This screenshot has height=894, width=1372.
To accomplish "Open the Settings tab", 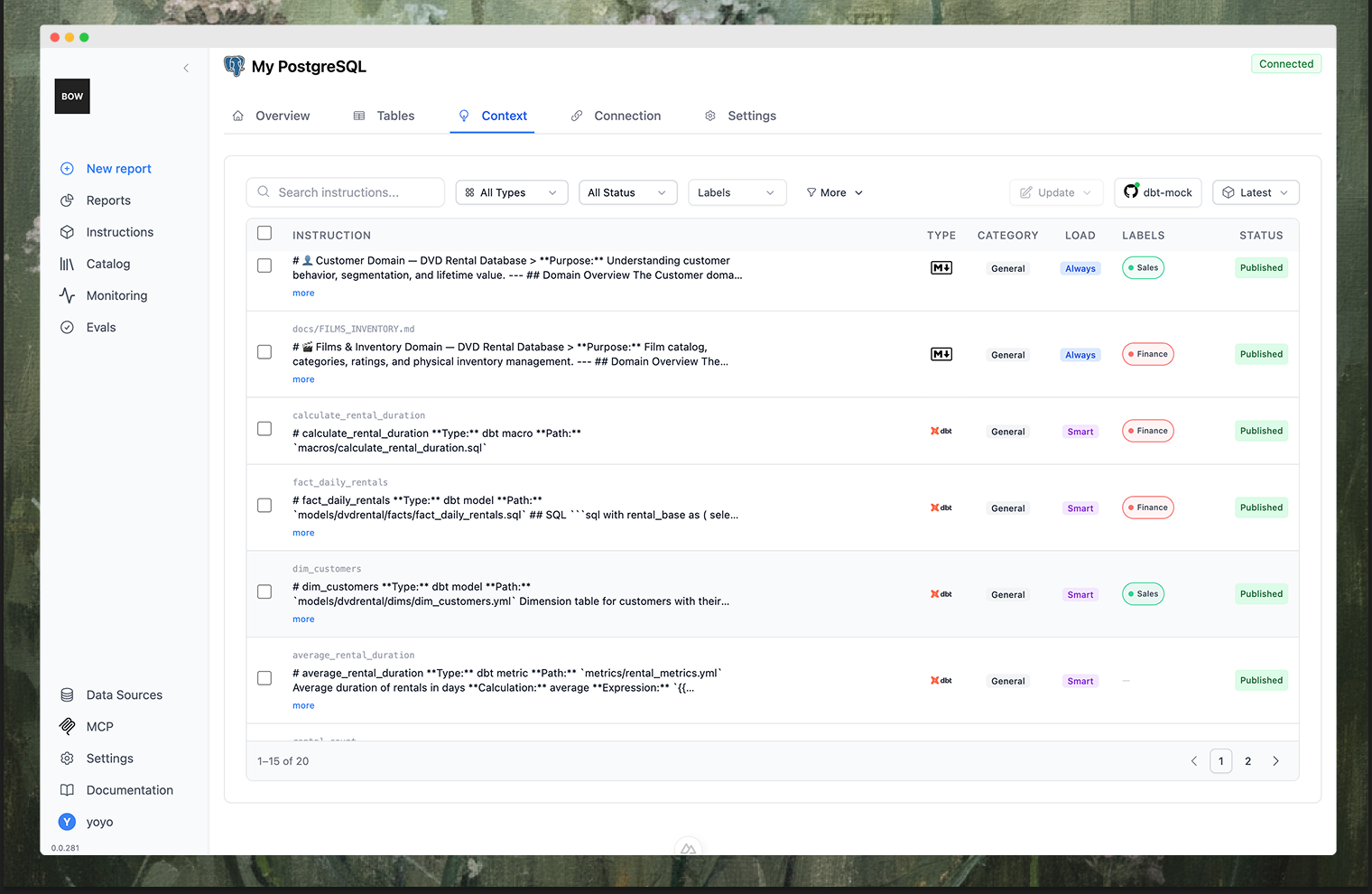I will click(741, 116).
